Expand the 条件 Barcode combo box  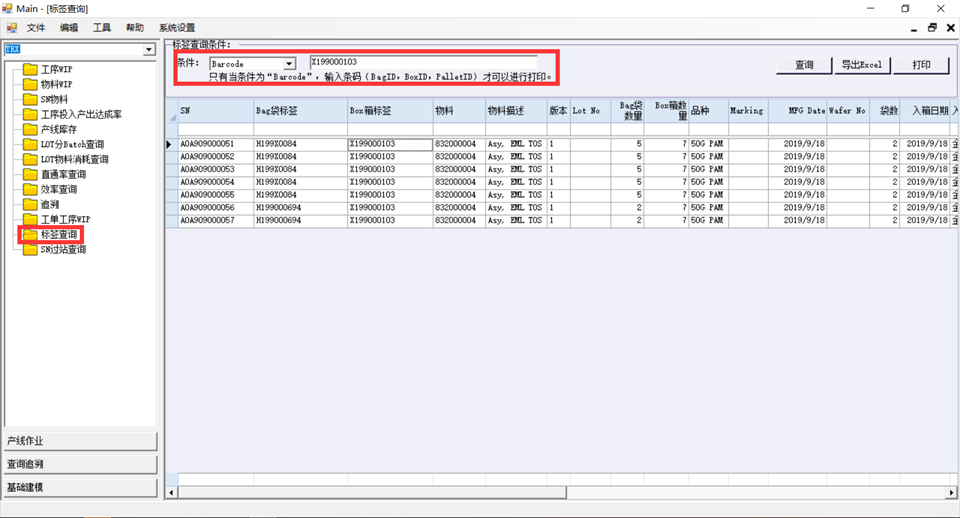pyautogui.click(x=289, y=64)
